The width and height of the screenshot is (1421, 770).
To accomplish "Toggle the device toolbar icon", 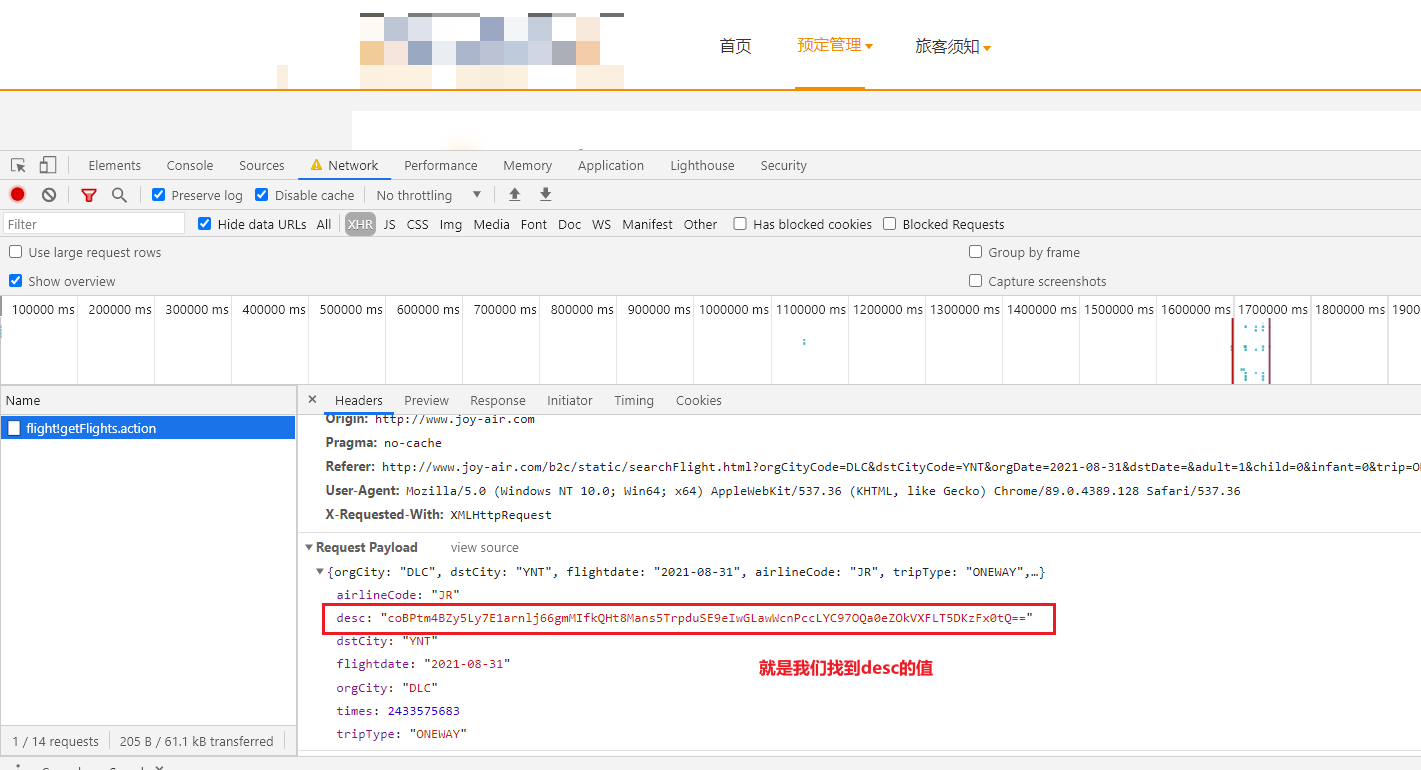I will [48, 165].
